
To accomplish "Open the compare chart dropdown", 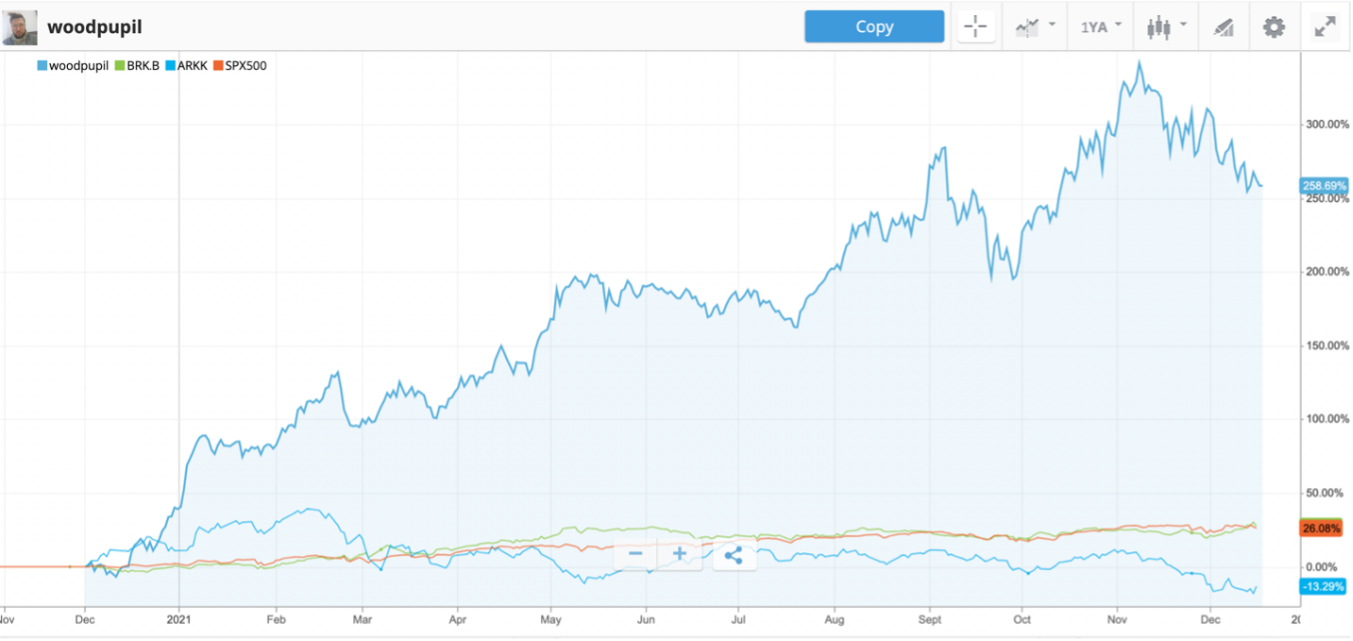I will tap(1034, 27).
